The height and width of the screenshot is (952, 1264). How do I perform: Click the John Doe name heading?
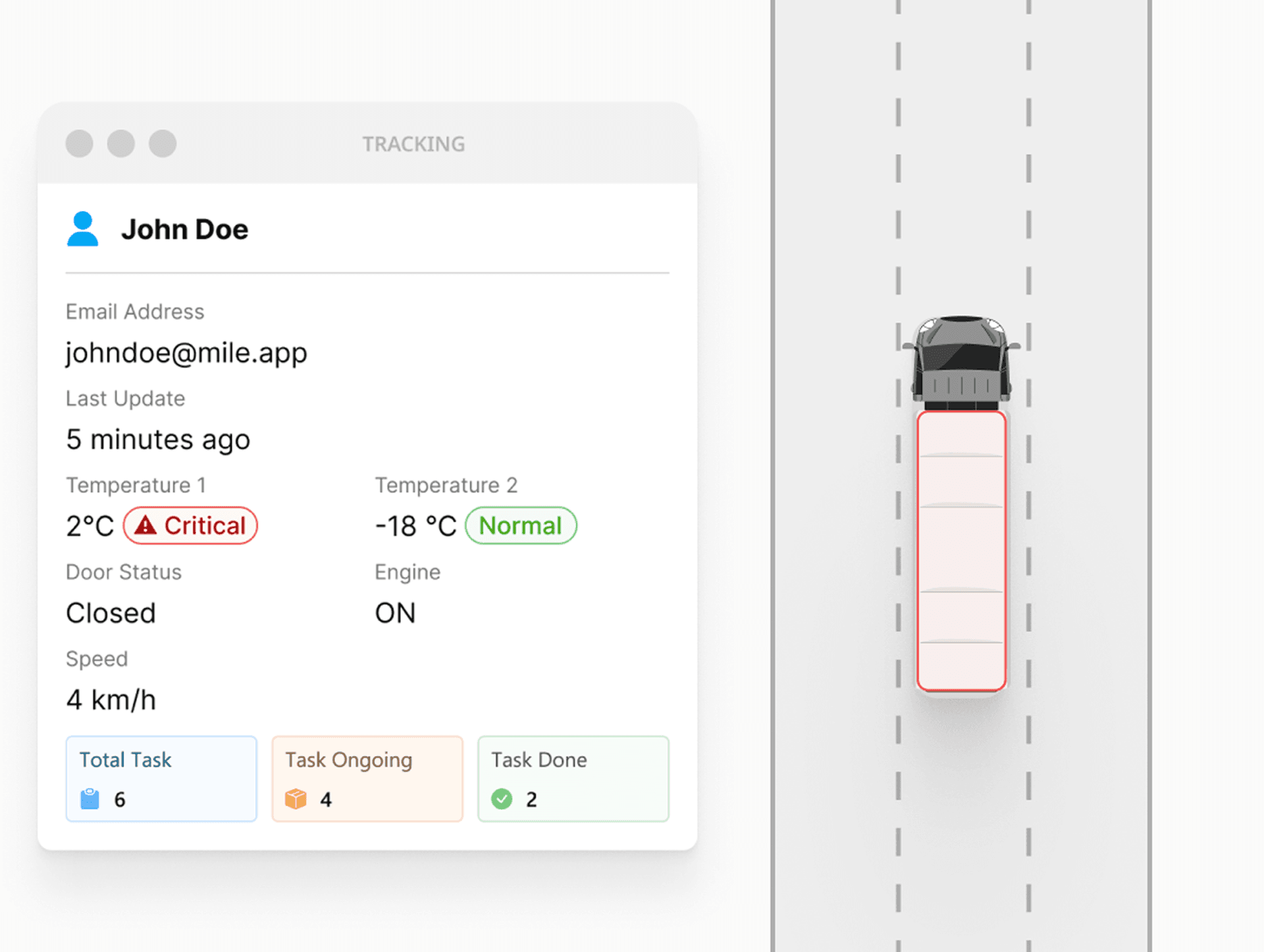click(185, 230)
